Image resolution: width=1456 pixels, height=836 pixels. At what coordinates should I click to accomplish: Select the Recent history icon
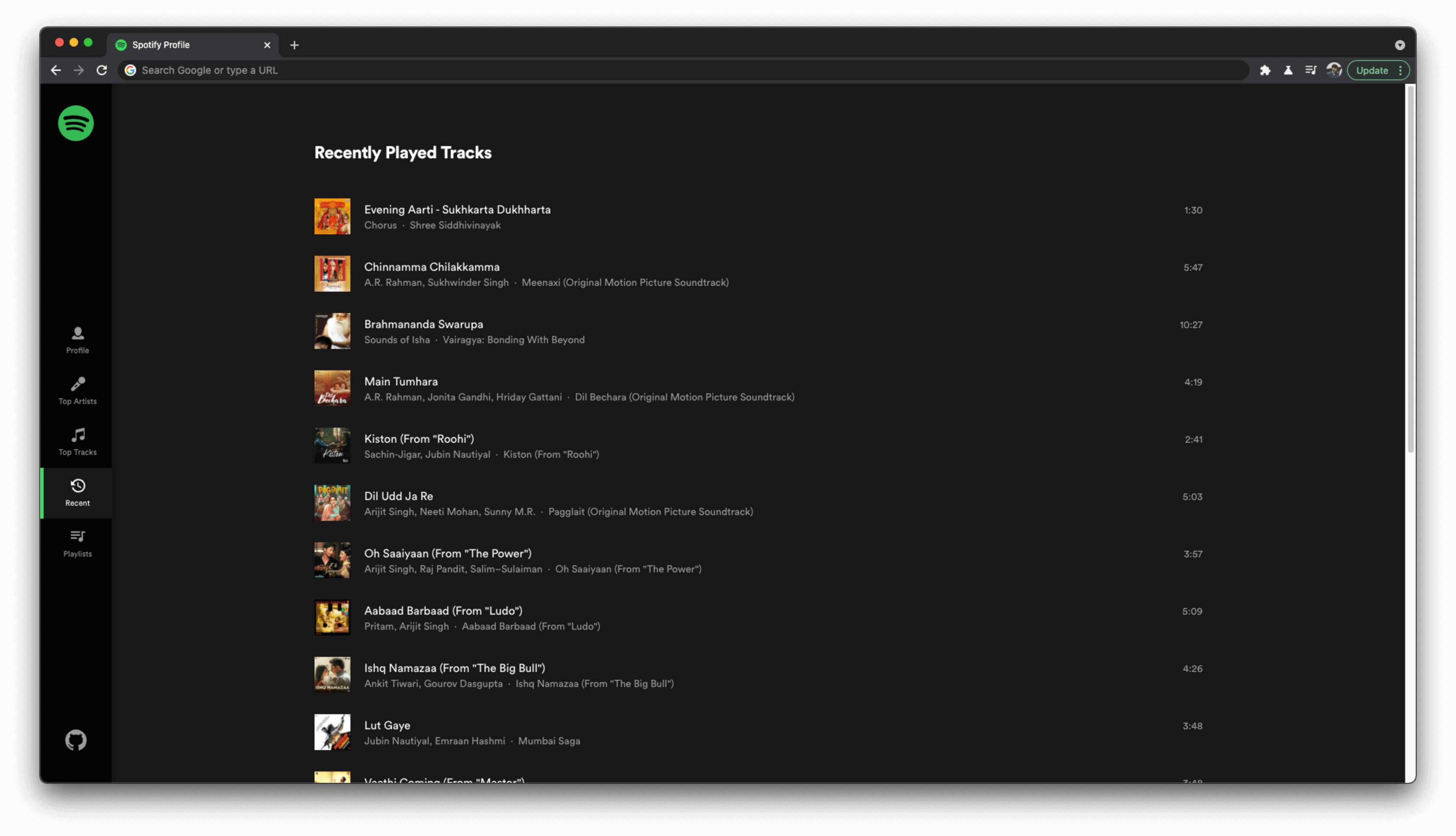pos(77,486)
